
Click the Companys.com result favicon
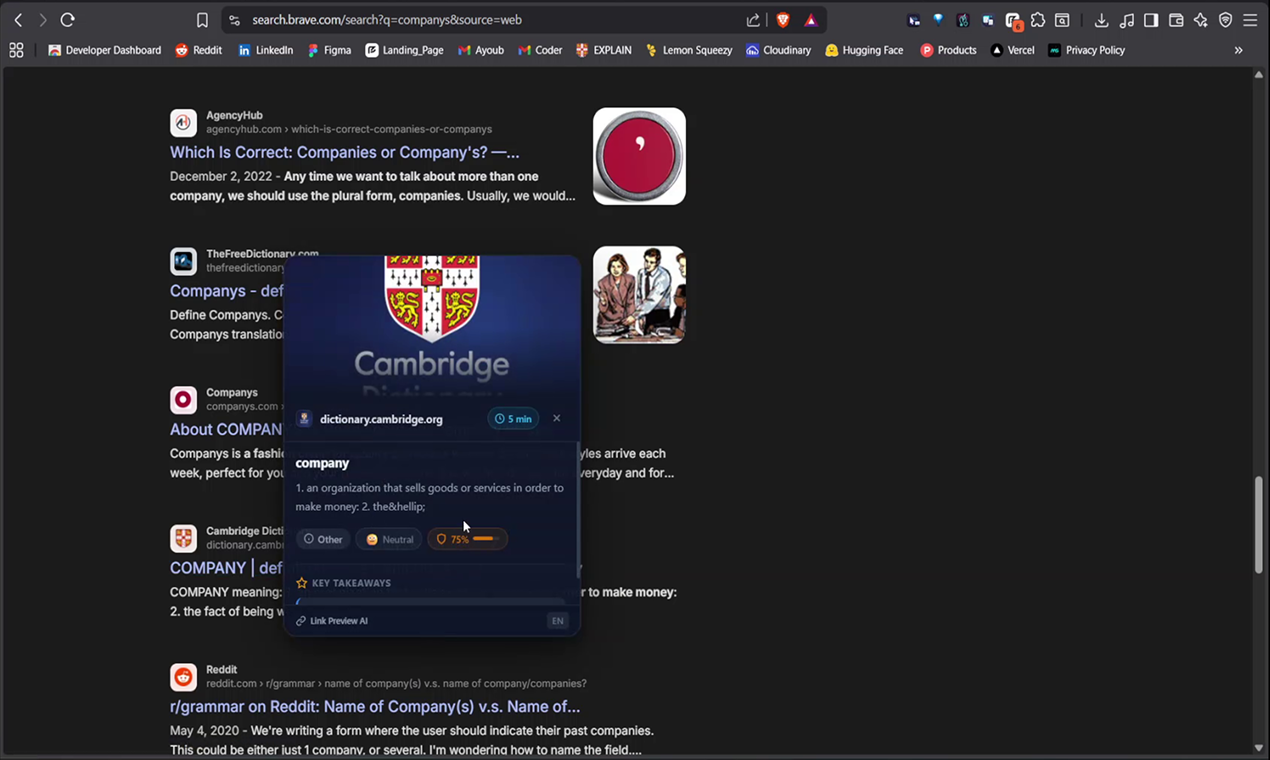coord(183,400)
